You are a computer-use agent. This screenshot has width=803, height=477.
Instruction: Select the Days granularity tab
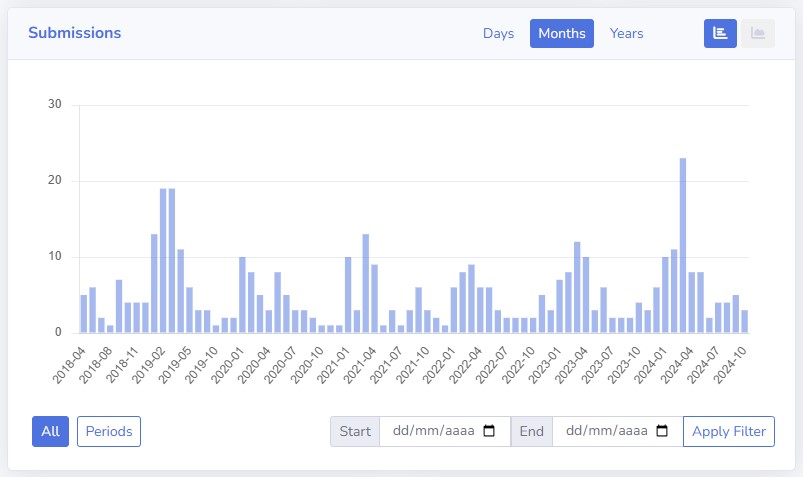(498, 33)
